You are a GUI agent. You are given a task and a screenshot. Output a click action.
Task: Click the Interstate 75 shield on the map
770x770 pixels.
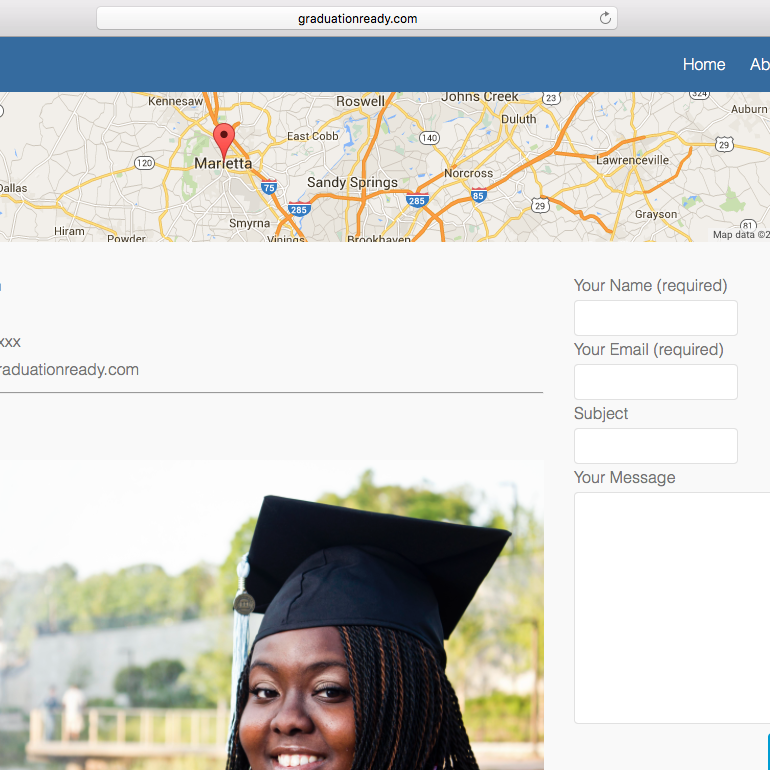[268, 187]
